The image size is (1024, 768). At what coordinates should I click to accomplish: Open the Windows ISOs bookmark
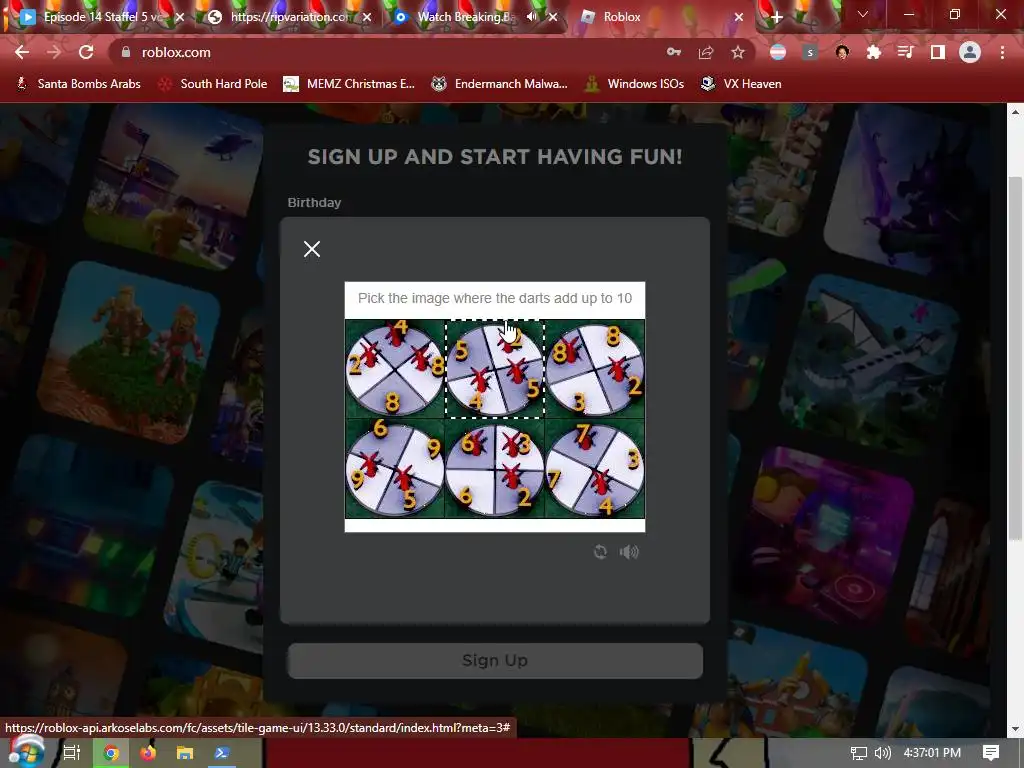pyautogui.click(x=635, y=84)
